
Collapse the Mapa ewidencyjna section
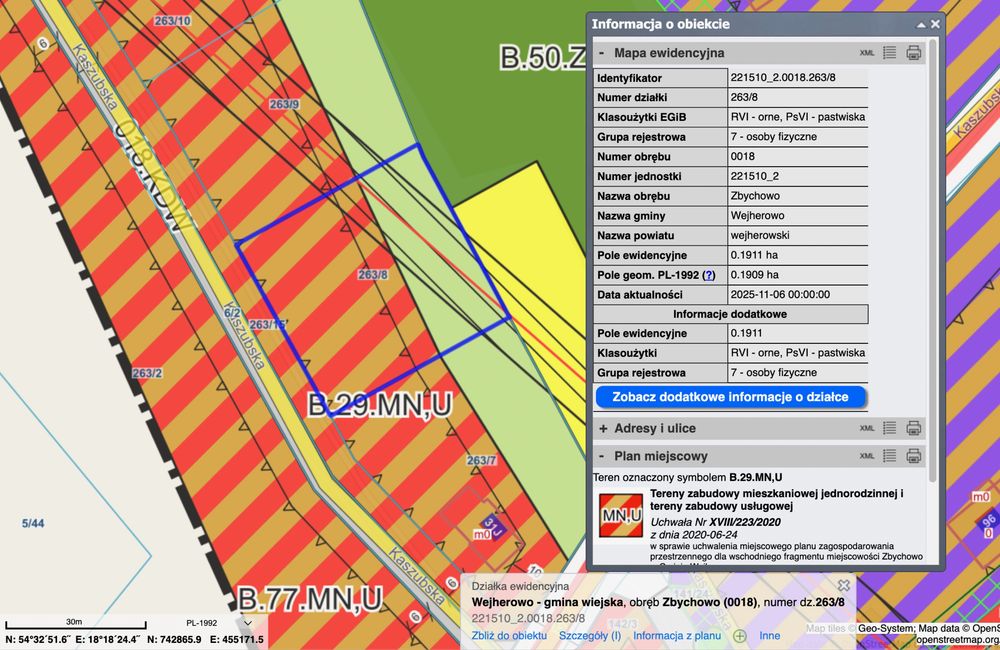tap(601, 53)
